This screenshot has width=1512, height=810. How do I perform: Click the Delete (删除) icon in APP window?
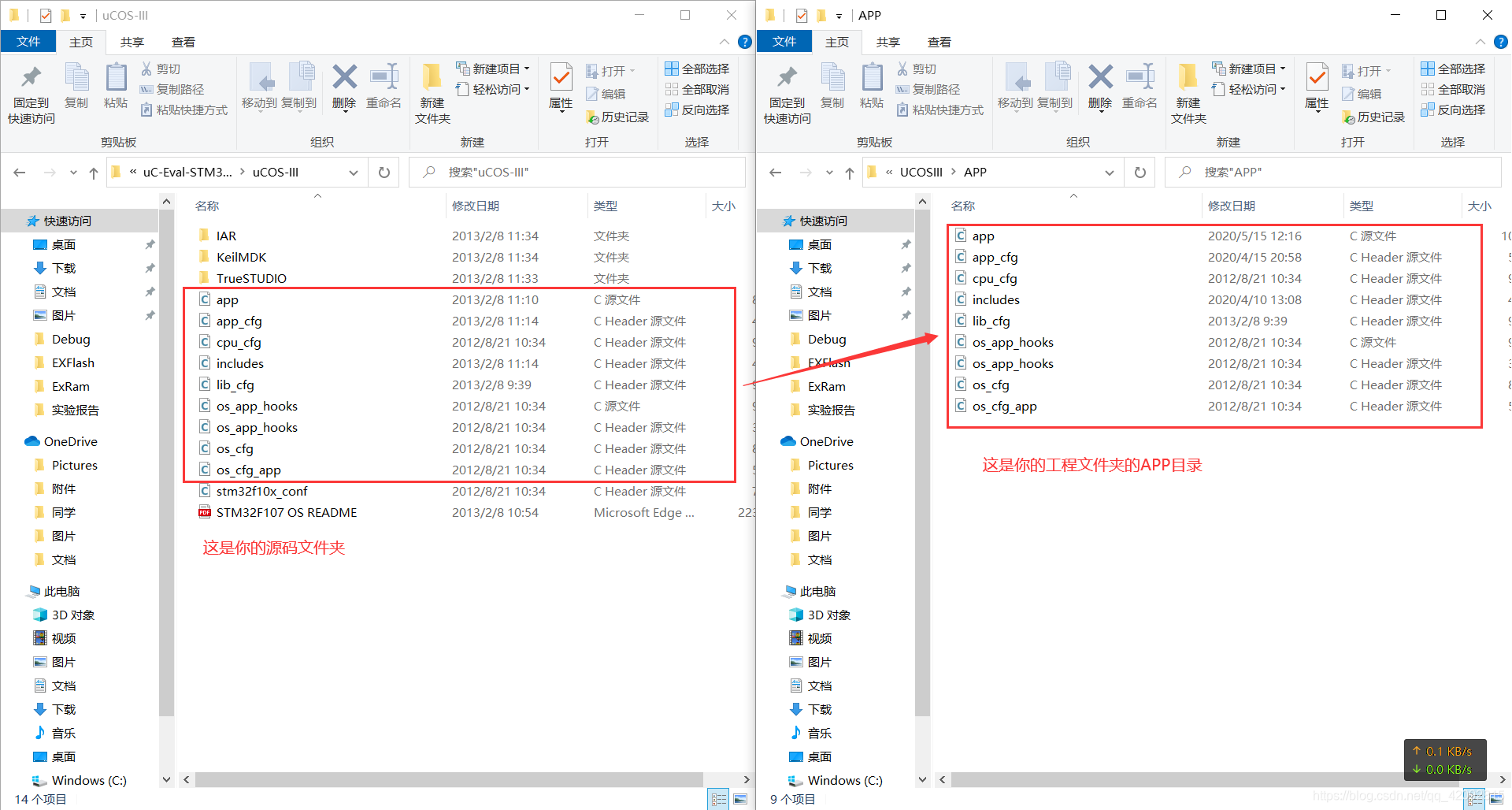click(x=1100, y=86)
